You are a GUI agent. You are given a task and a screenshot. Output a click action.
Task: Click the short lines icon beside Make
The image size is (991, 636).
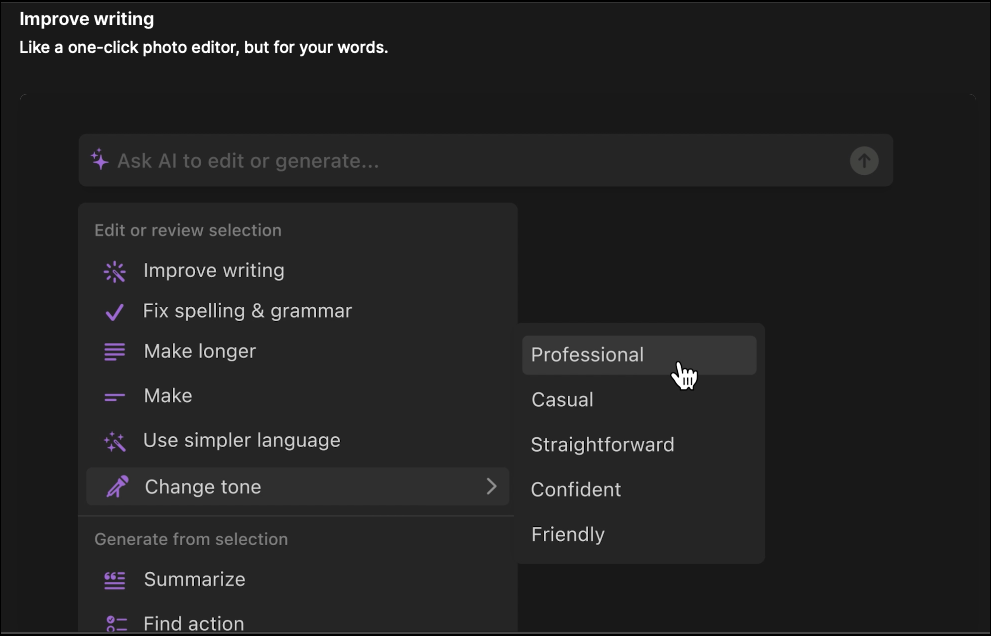click(114, 396)
